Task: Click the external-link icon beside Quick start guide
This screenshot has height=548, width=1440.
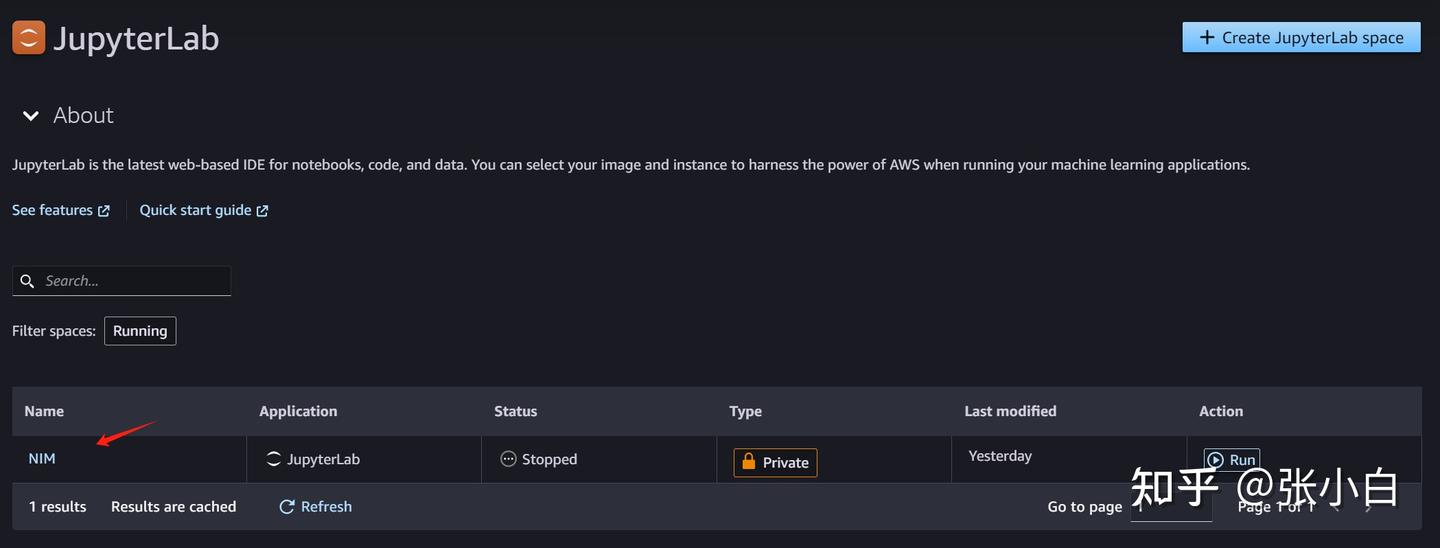Action: 262,211
